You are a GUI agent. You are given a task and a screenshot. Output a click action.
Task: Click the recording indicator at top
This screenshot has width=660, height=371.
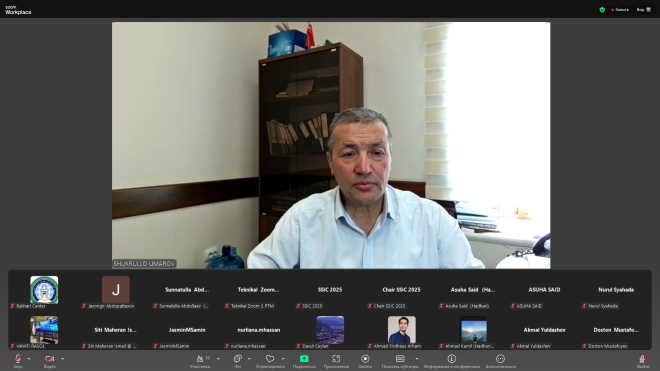pyautogui.click(x=620, y=10)
